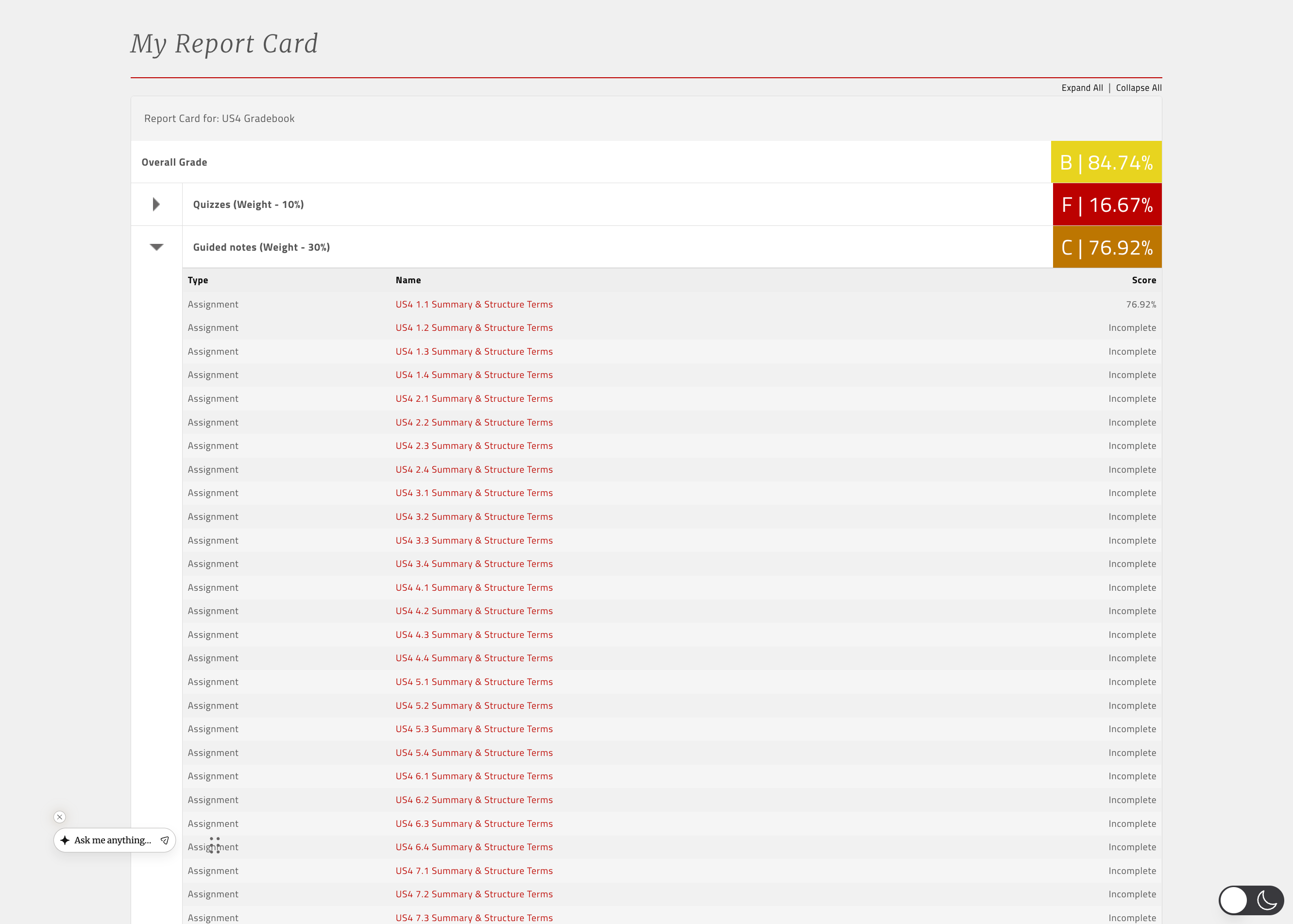Collapse the Guided notes category arrow
The width and height of the screenshot is (1293, 924).
(x=156, y=247)
